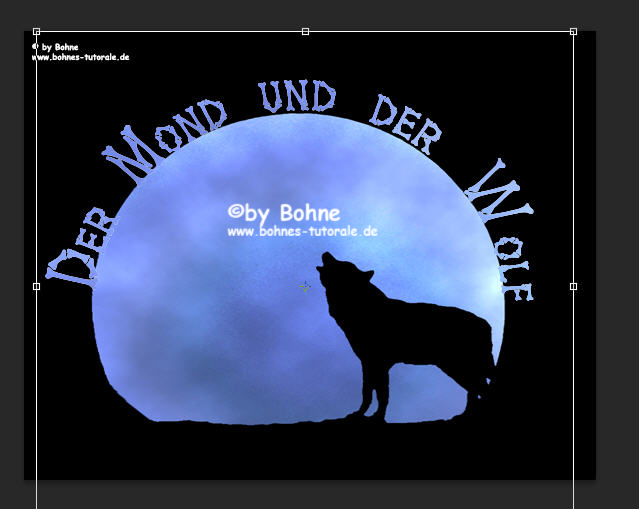Click the small www.bohnes-tutorale.de corner text
The width and height of the screenshot is (639, 509).
(80, 57)
